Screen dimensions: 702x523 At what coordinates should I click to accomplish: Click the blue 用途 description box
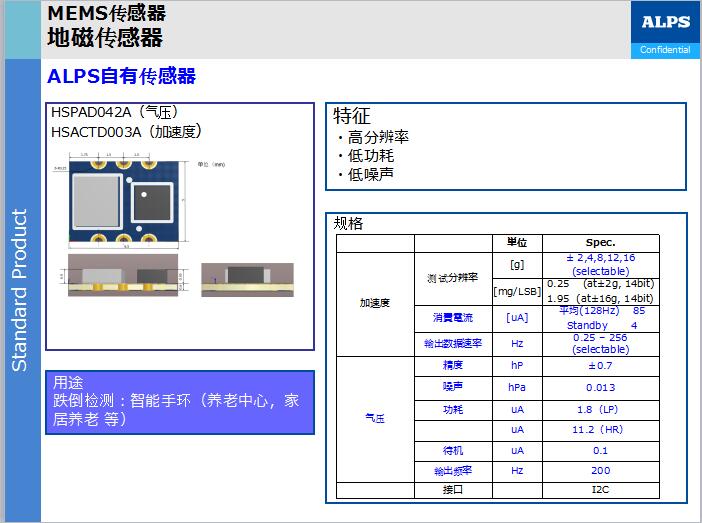(x=180, y=402)
